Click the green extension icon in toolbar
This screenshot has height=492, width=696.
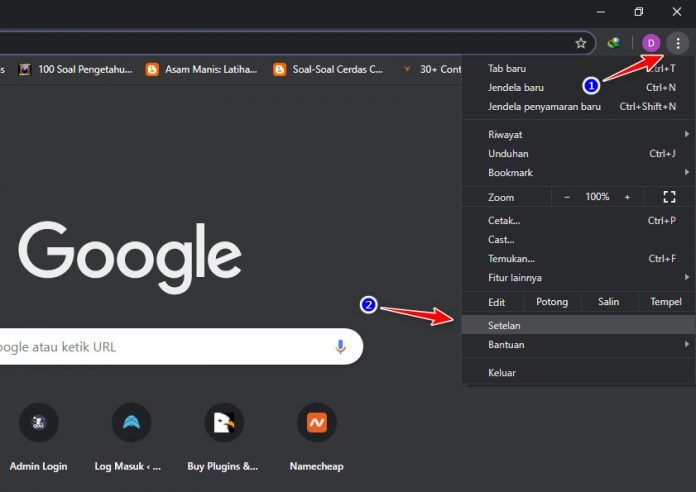click(x=614, y=43)
